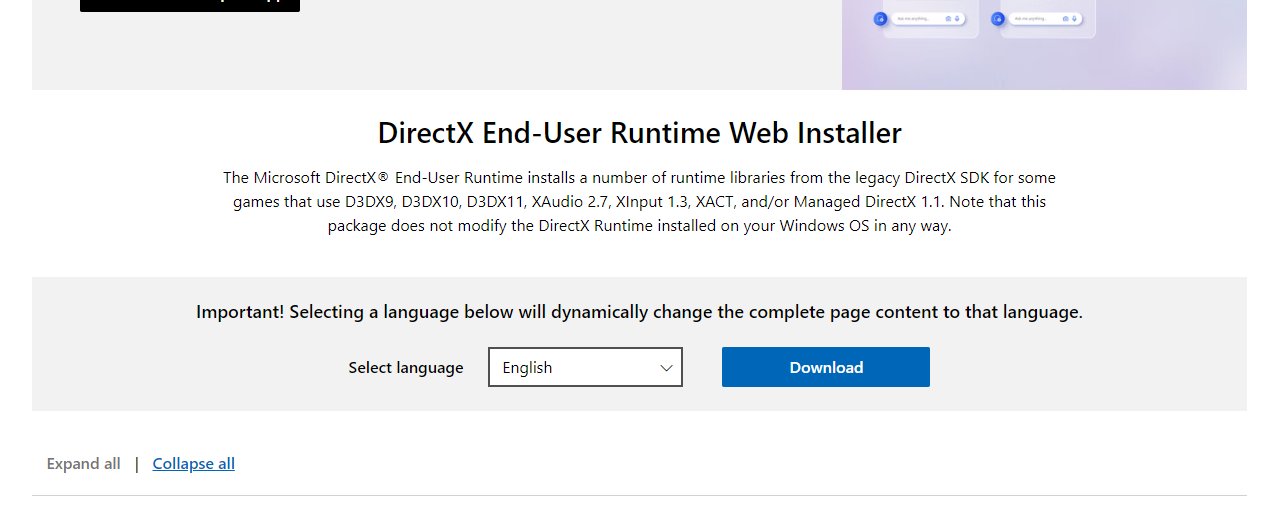Click the blue Download button
The height and width of the screenshot is (511, 1285).
(825, 367)
